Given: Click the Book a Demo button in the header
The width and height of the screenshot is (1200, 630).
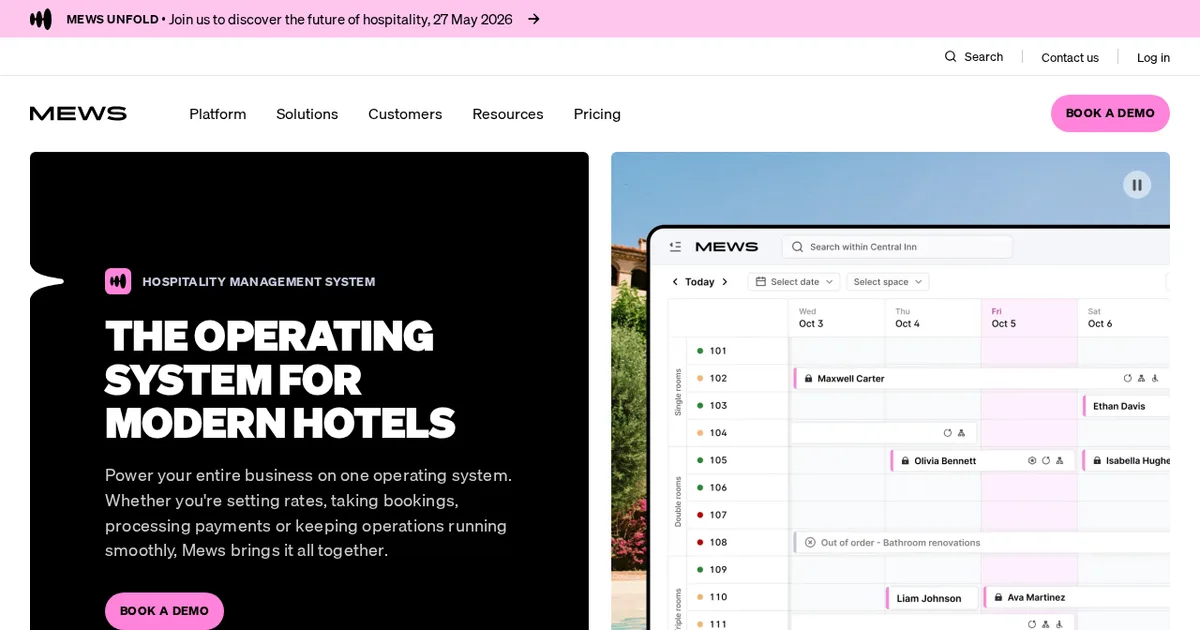Looking at the screenshot, I should [1110, 113].
